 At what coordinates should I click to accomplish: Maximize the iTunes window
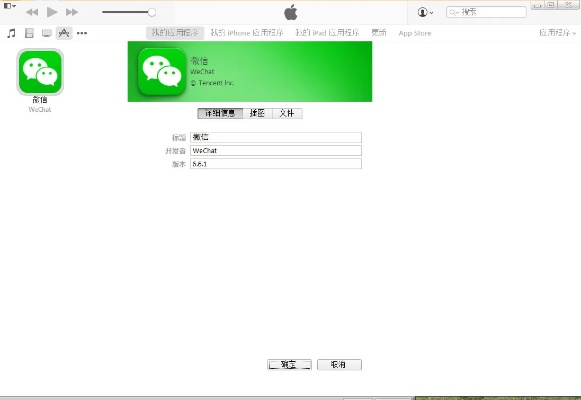click(551, 5)
